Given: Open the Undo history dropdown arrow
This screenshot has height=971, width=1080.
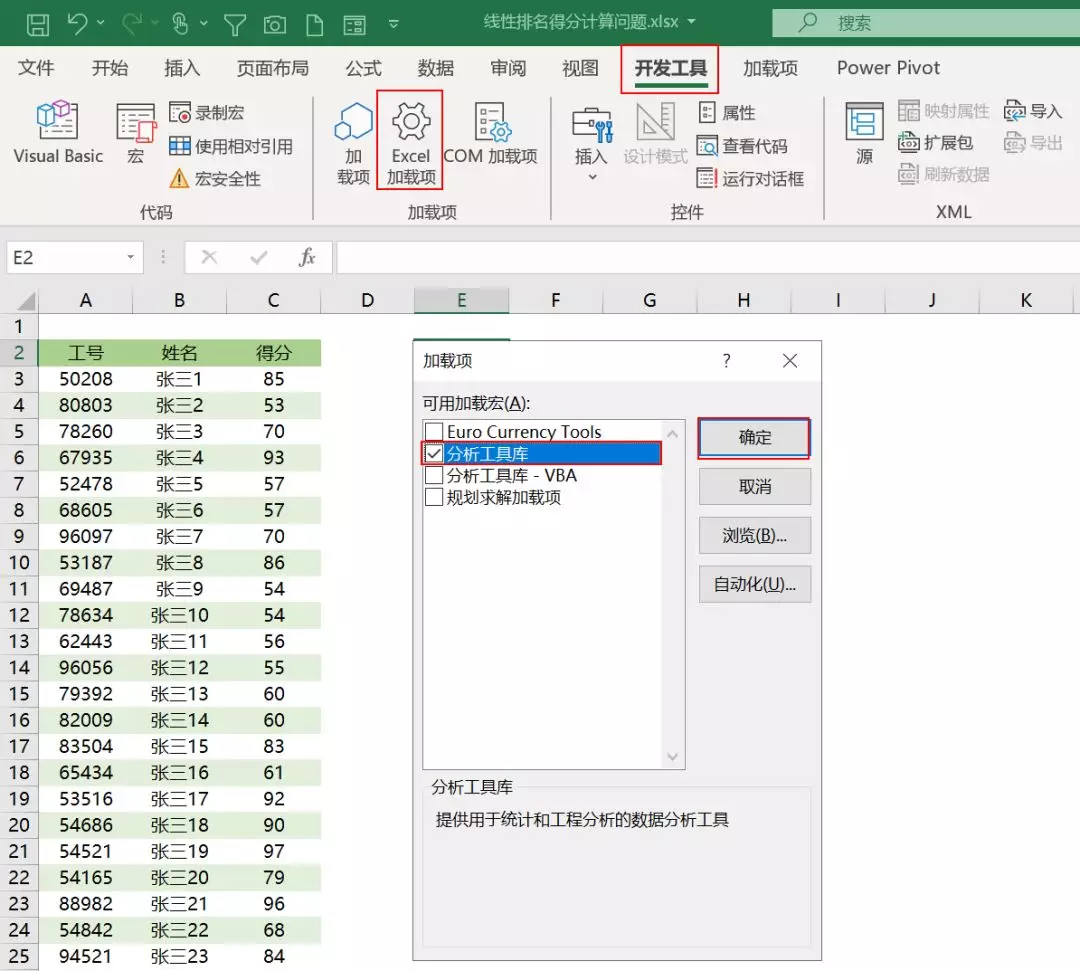Looking at the screenshot, I should click(x=101, y=23).
